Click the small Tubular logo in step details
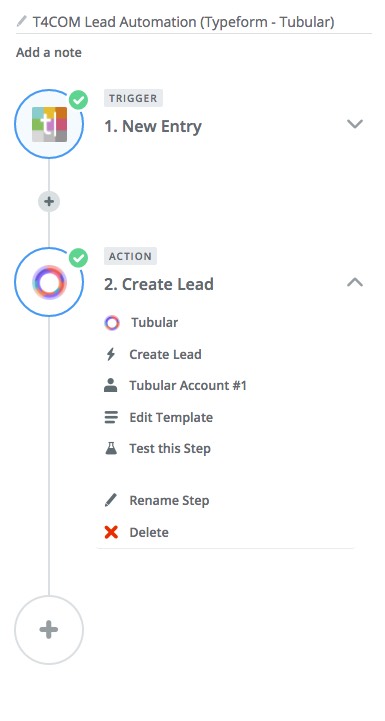 pyautogui.click(x=111, y=323)
